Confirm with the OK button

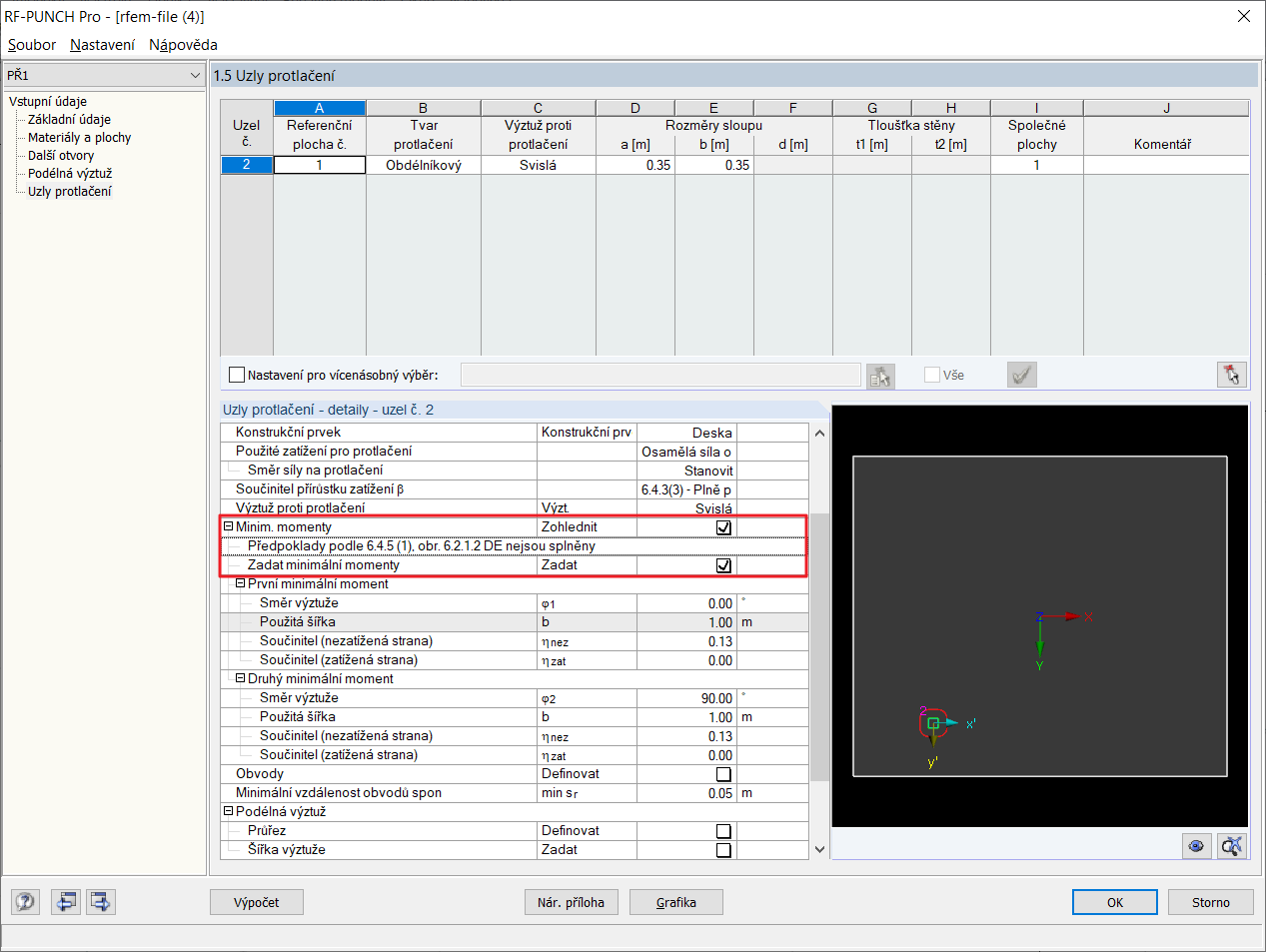(x=1115, y=902)
